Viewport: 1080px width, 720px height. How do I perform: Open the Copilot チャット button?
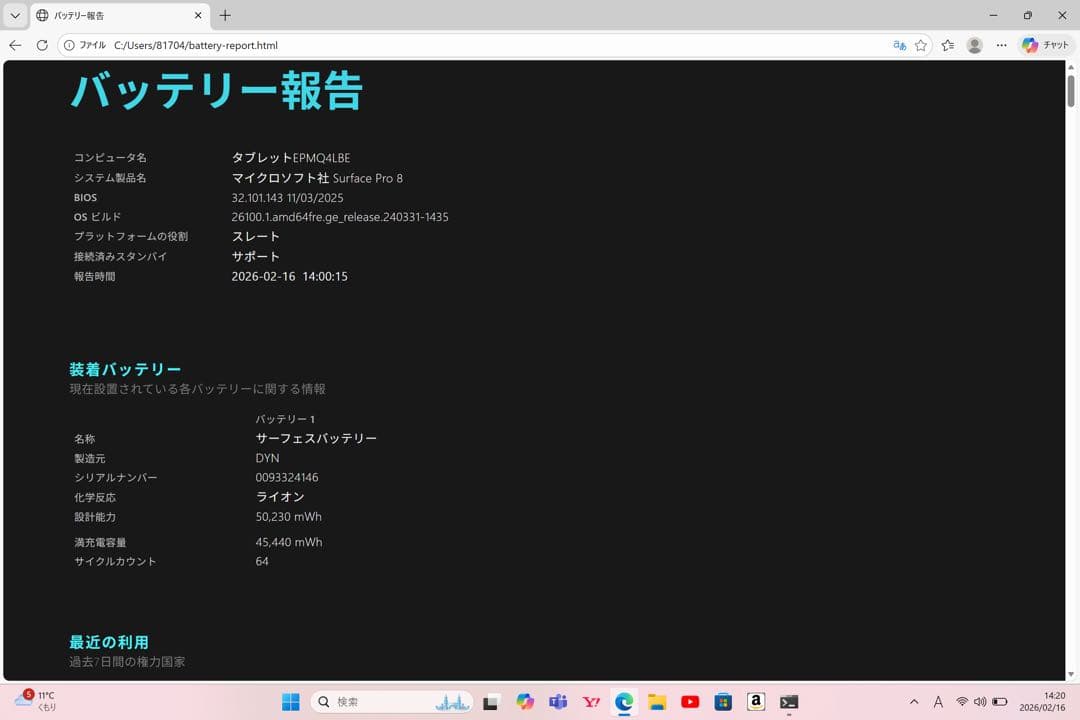[1046, 45]
